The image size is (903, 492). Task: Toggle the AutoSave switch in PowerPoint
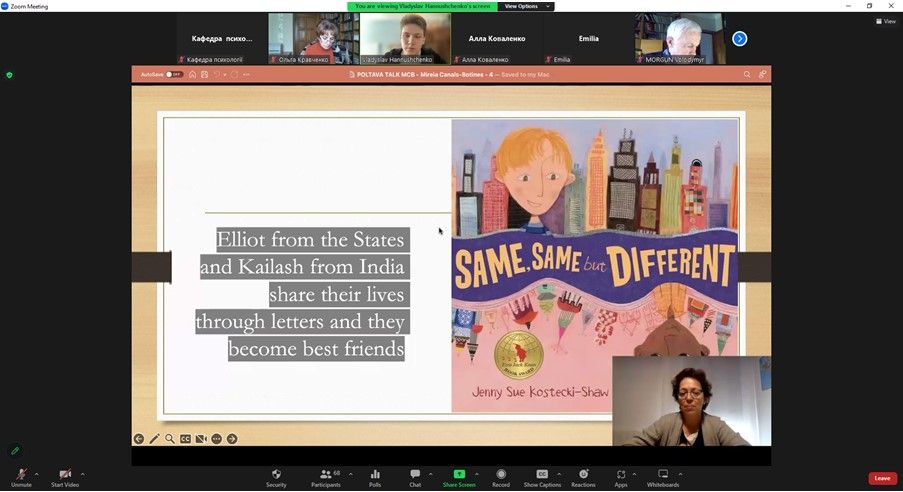click(x=174, y=74)
